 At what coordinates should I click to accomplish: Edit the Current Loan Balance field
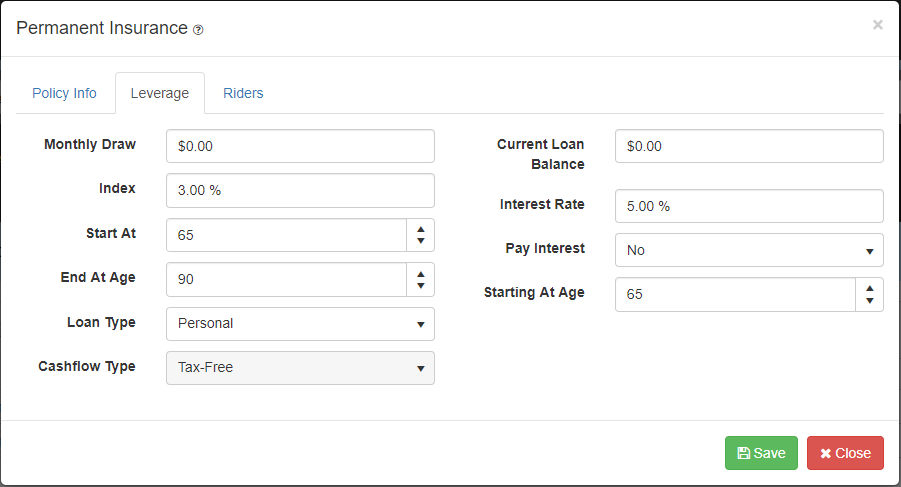pyautogui.click(x=749, y=146)
